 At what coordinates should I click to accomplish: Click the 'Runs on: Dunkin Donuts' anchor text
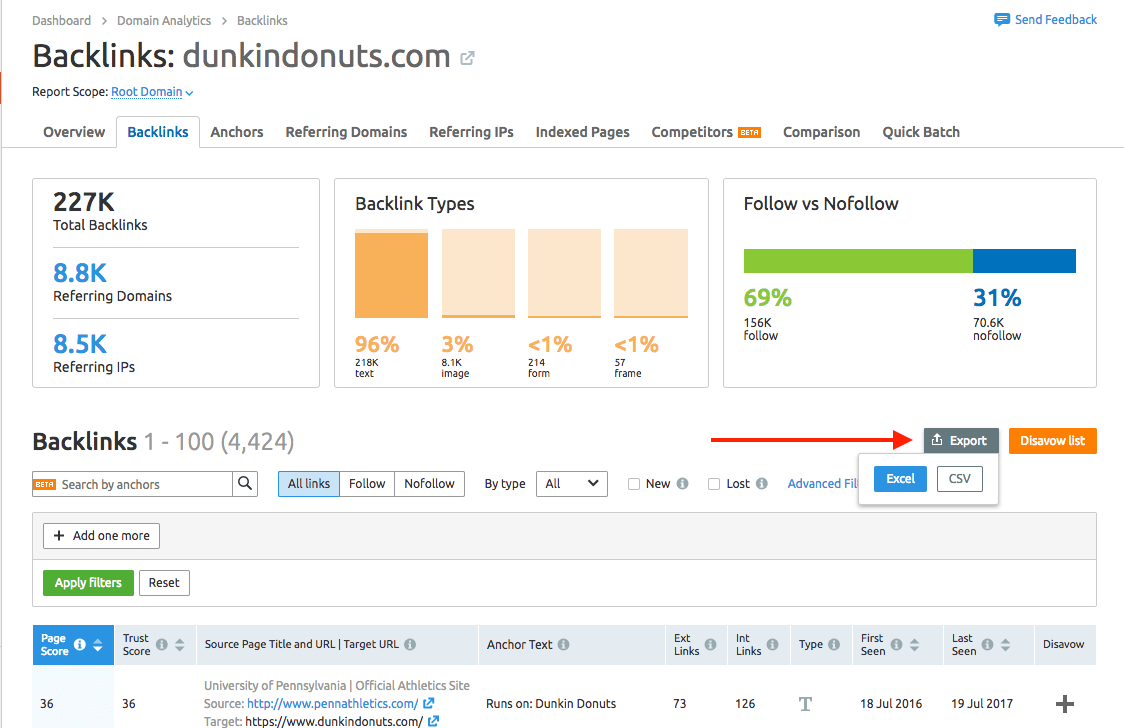pyautogui.click(x=551, y=704)
